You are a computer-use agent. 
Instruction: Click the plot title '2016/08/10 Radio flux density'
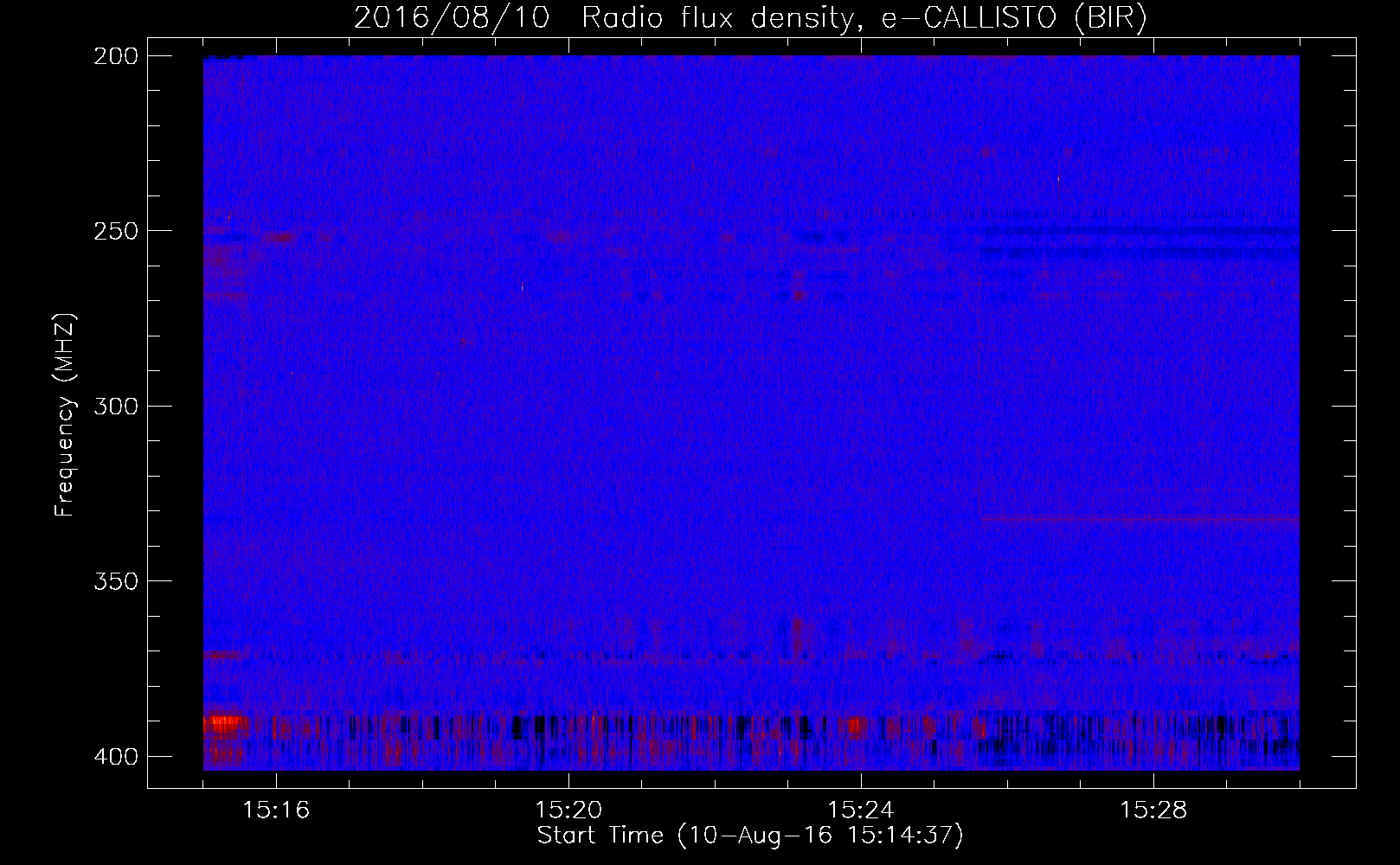coord(750,18)
